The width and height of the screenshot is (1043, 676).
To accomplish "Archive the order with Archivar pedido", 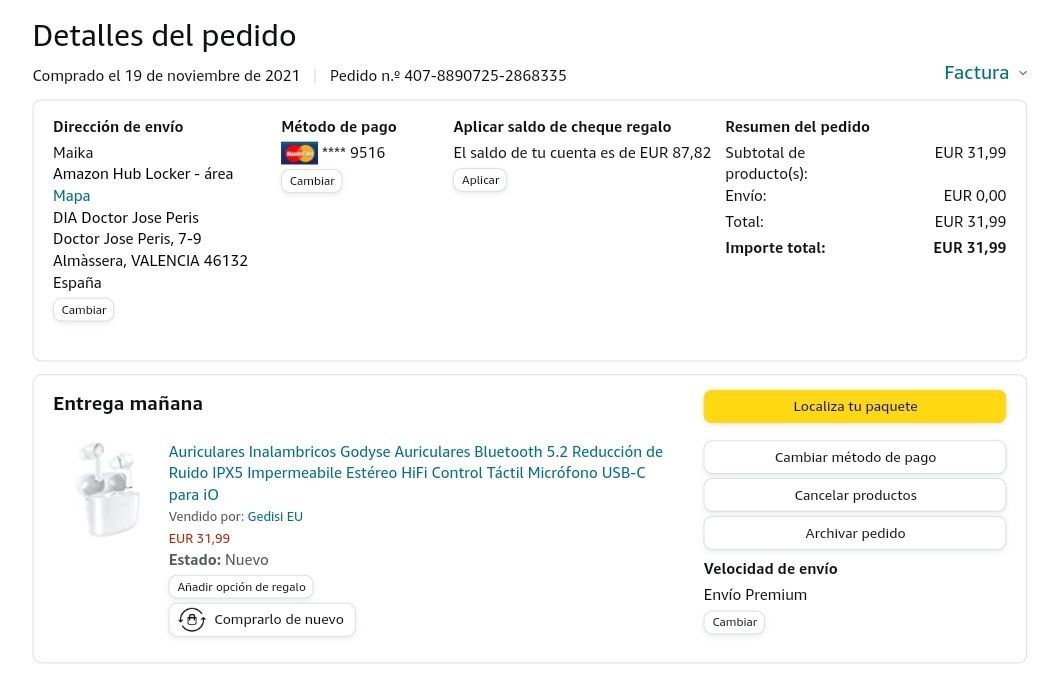I will pyautogui.click(x=855, y=533).
